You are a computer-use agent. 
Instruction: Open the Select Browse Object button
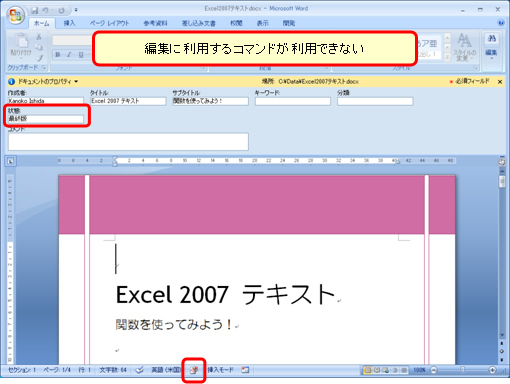502,351
